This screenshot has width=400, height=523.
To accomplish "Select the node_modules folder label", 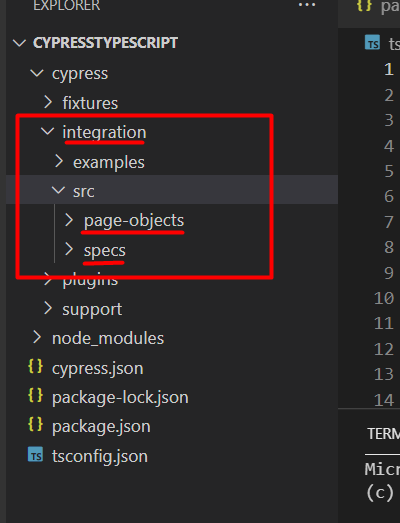I will coord(108,338).
